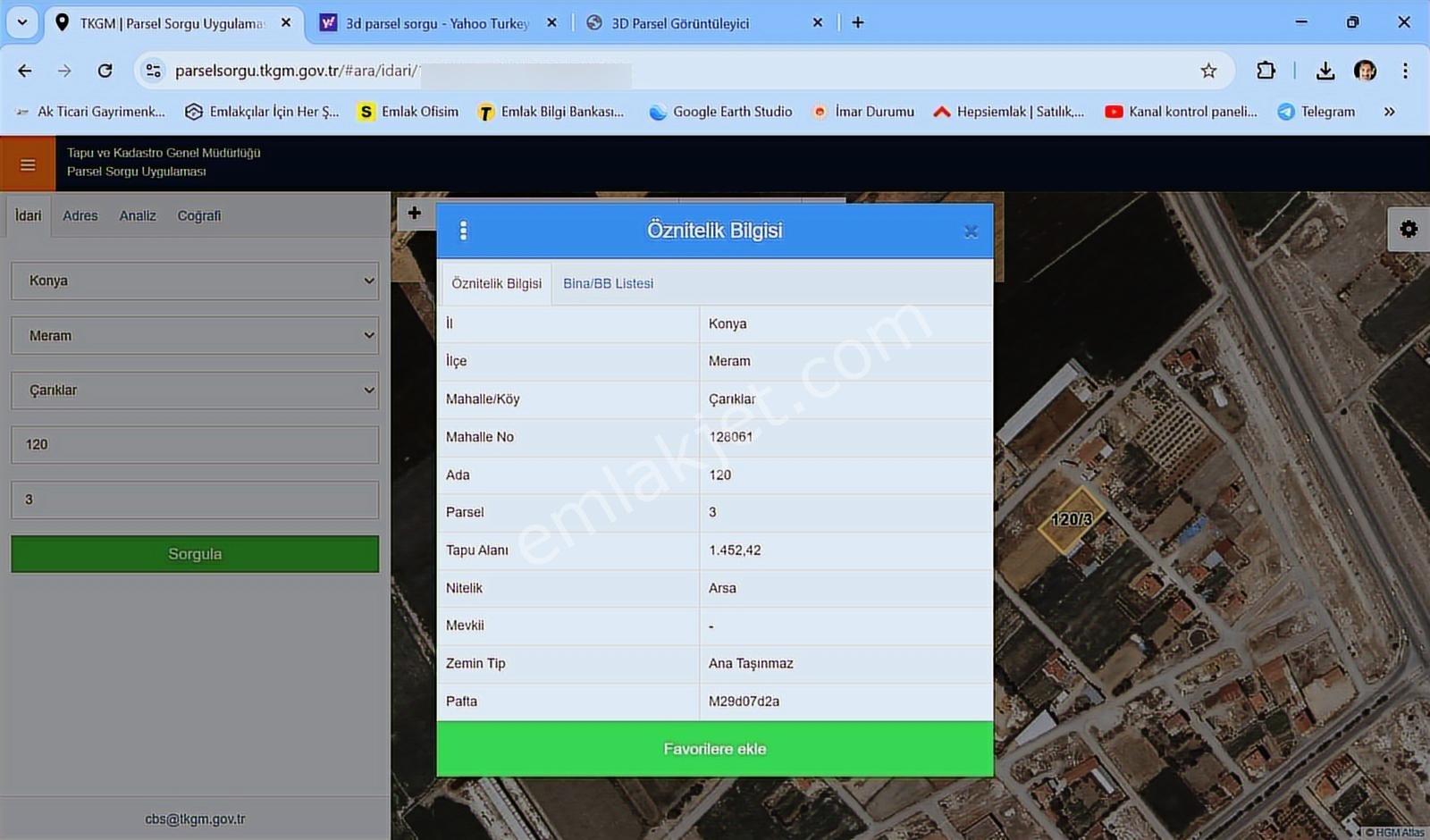
Task: Open Hepsiemlak bookmark
Action: (x=1008, y=112)
